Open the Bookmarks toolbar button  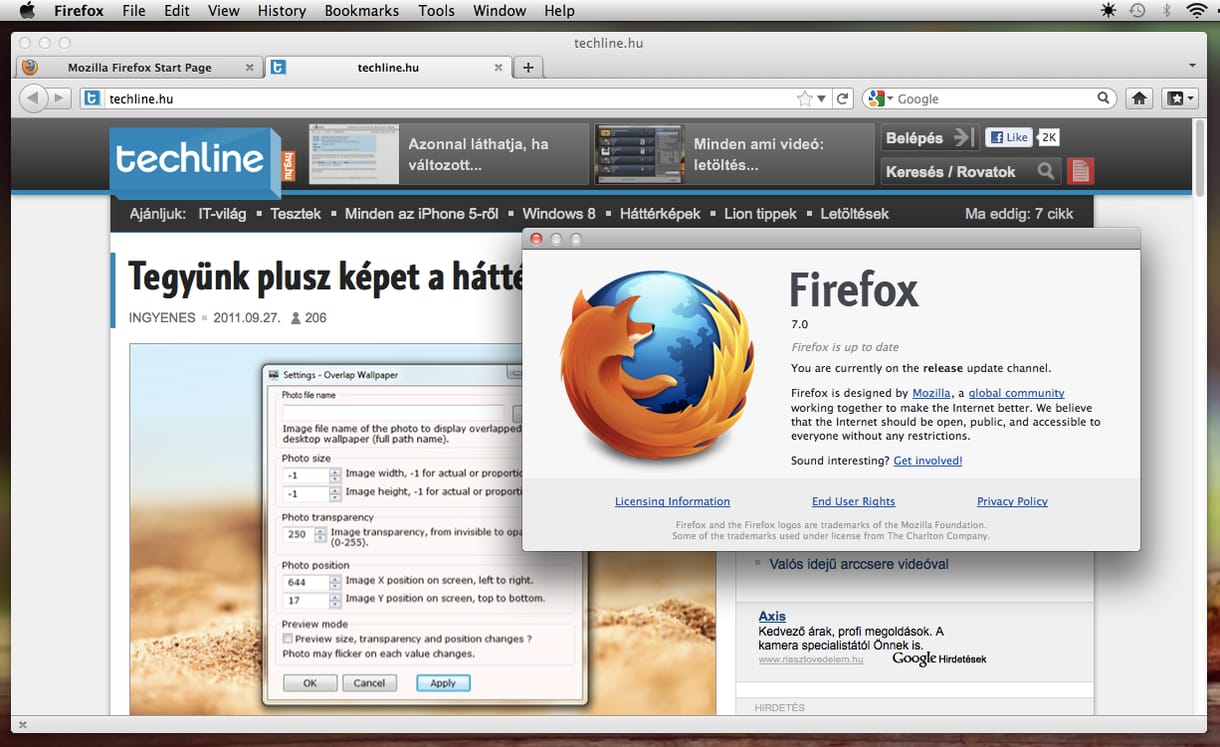coord(1180,98)
